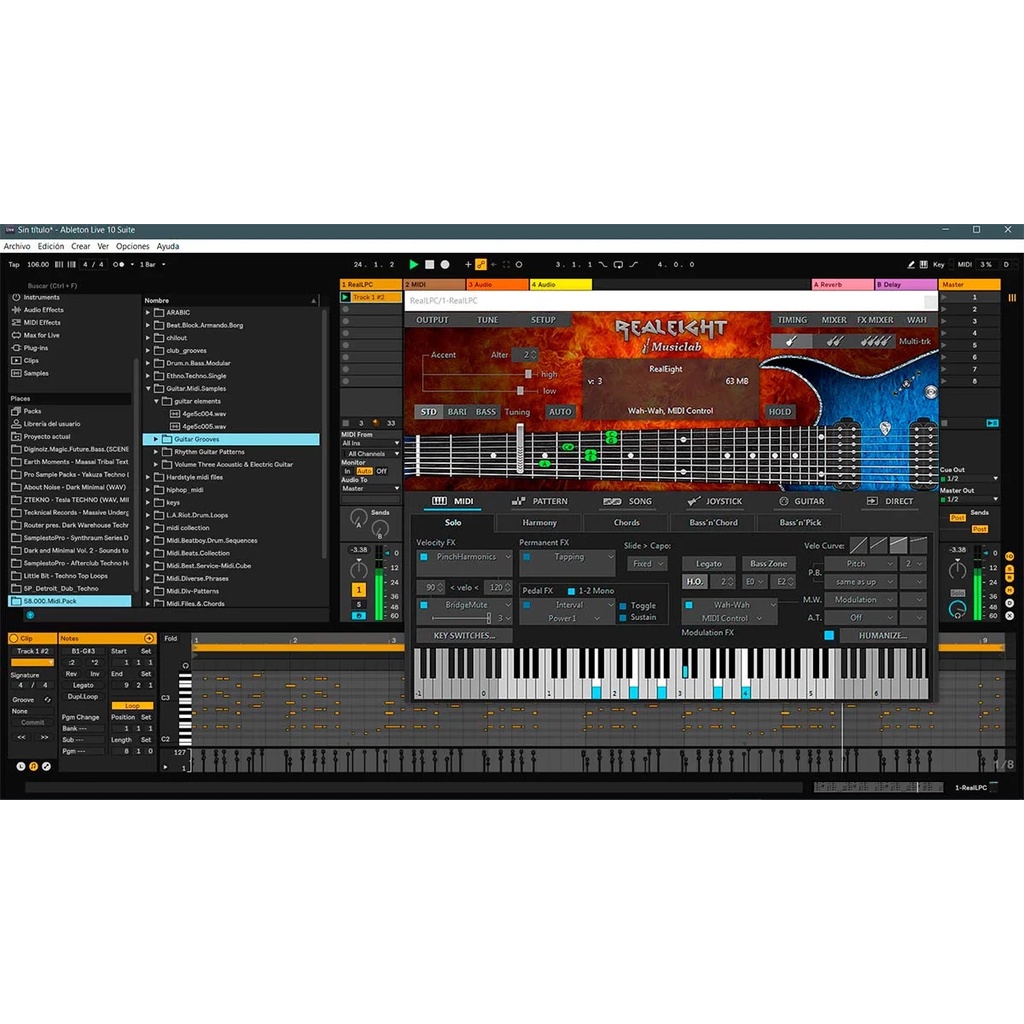Select the Bass'n'Pick mode tab
This screenshot has height=1024, width=1024.
coord(800,522)
